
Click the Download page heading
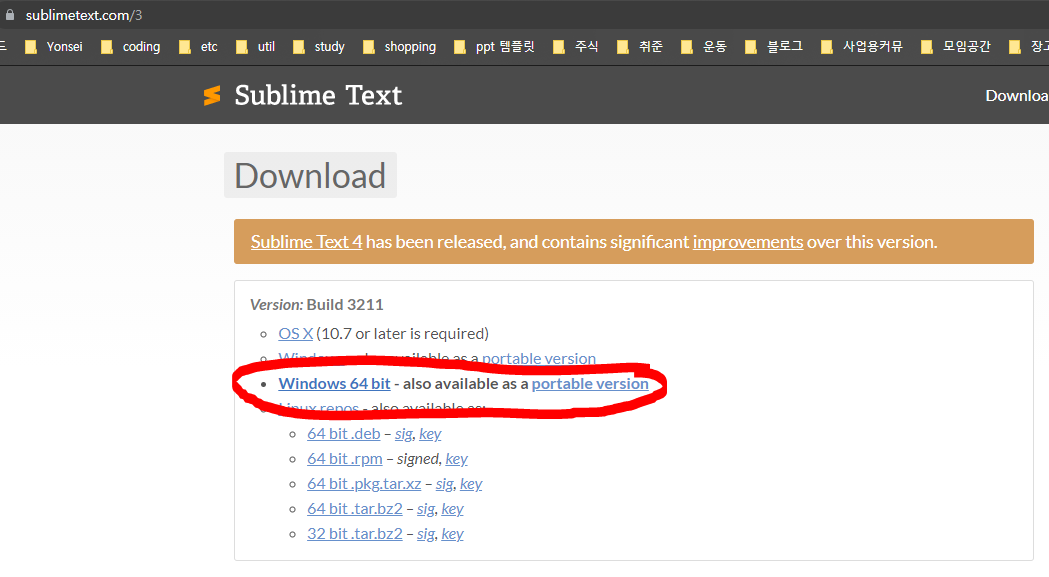(310, 175)
